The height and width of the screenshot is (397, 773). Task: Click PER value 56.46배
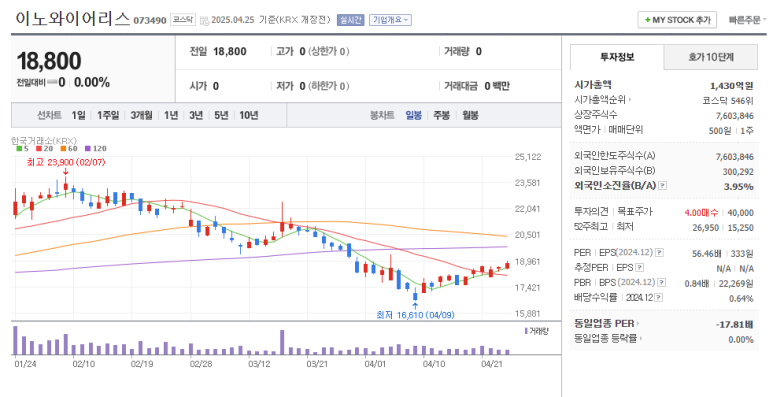click(x=706, y=253)
